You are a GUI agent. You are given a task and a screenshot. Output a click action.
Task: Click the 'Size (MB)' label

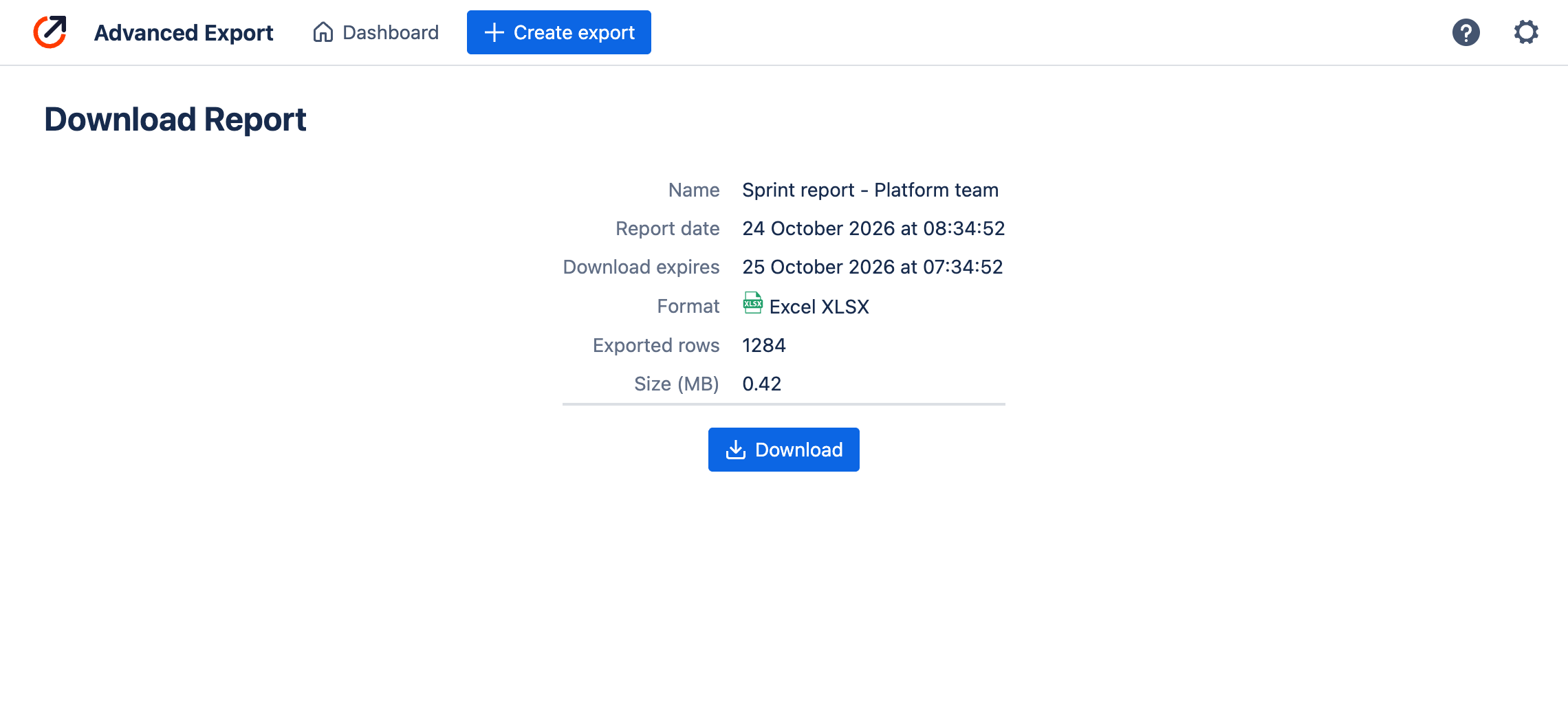(x=677, y=384)
